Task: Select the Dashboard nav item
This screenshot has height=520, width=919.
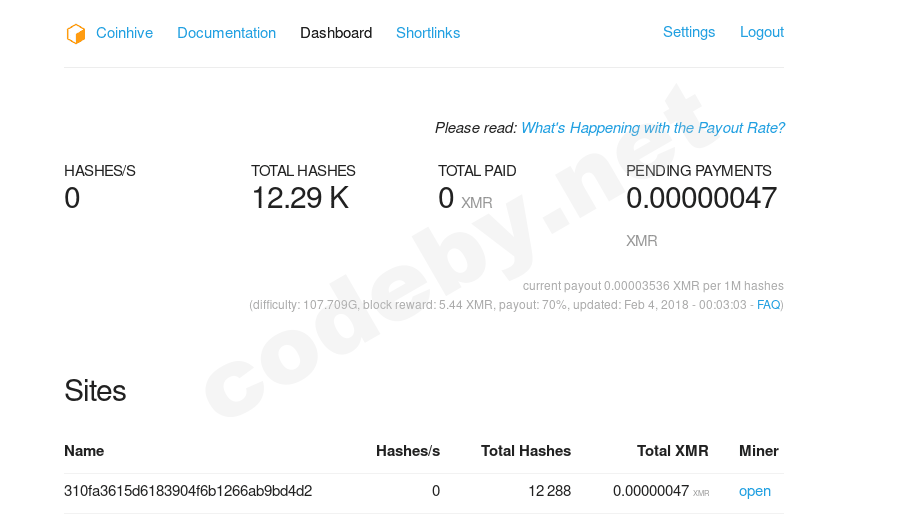Action: 336,33
